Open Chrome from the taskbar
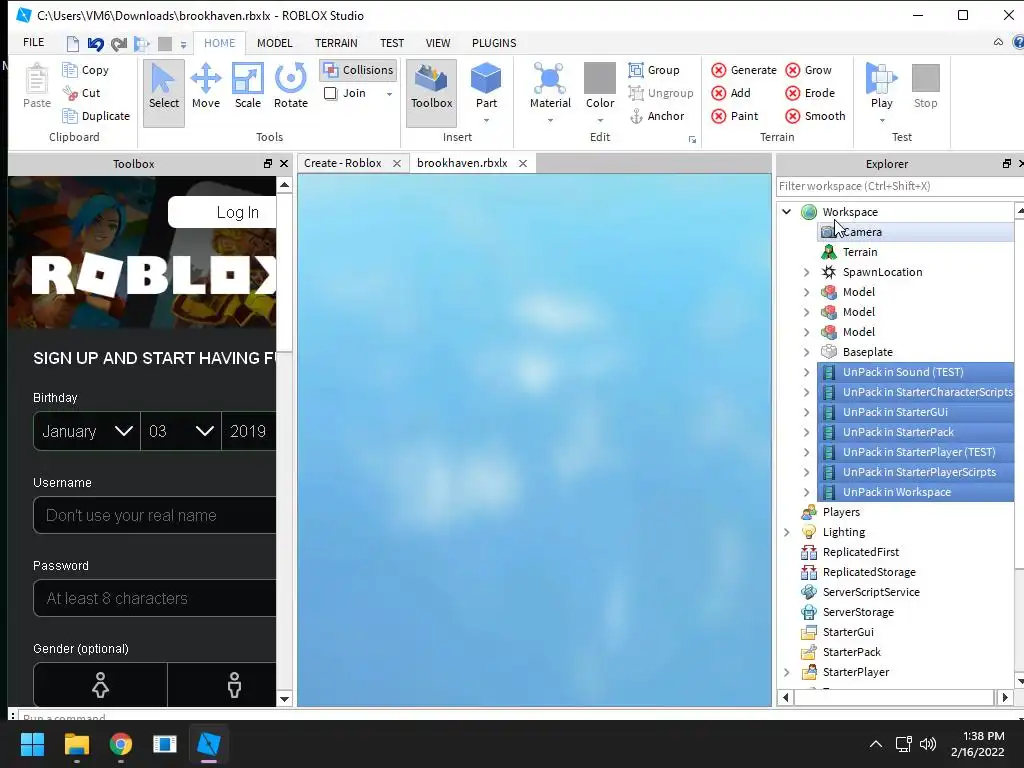Image resolution: width=1024 pixels, height=768 pixels. tap(121, 744)
